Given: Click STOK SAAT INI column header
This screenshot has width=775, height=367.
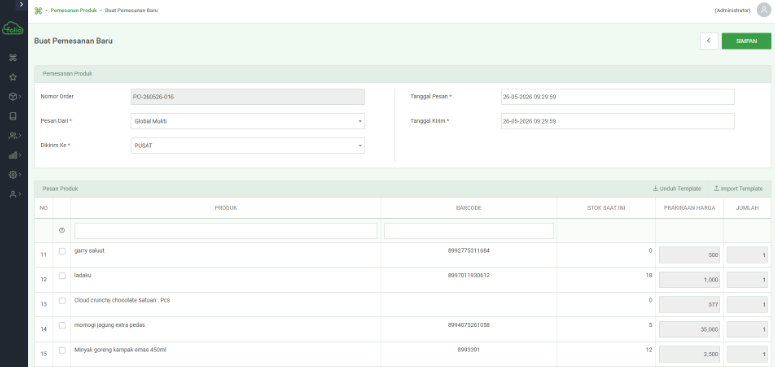Looking at the screenshot, I should click(x=605, y=208).
